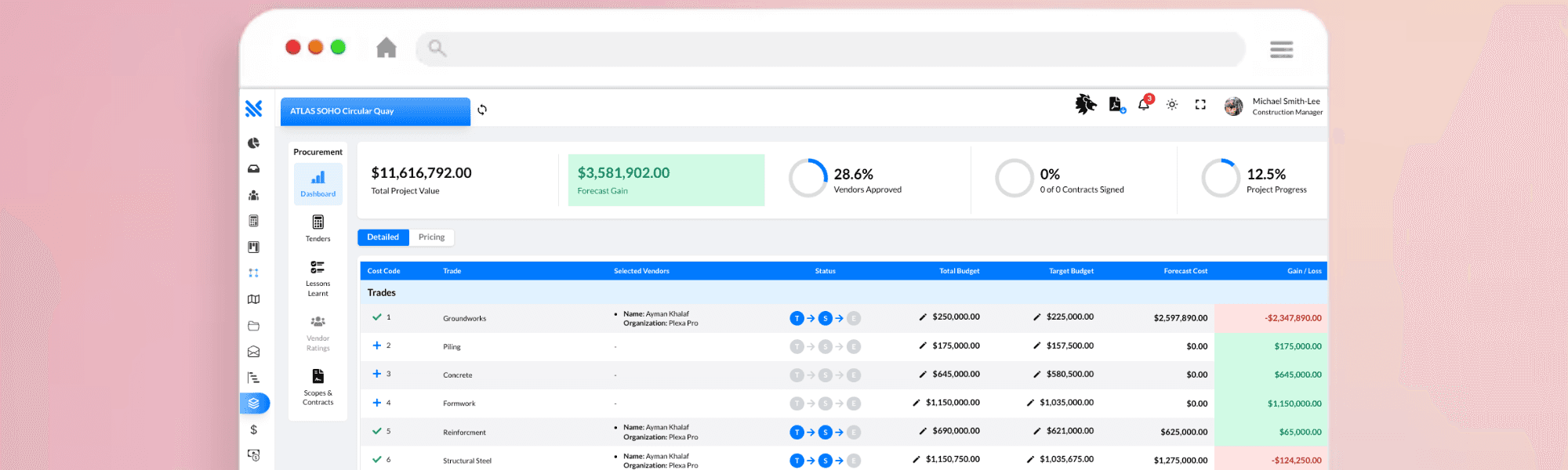Click the Trade column header
Image resolution: width=1568 pixels, height=470 pixels.
pos(452,271)
